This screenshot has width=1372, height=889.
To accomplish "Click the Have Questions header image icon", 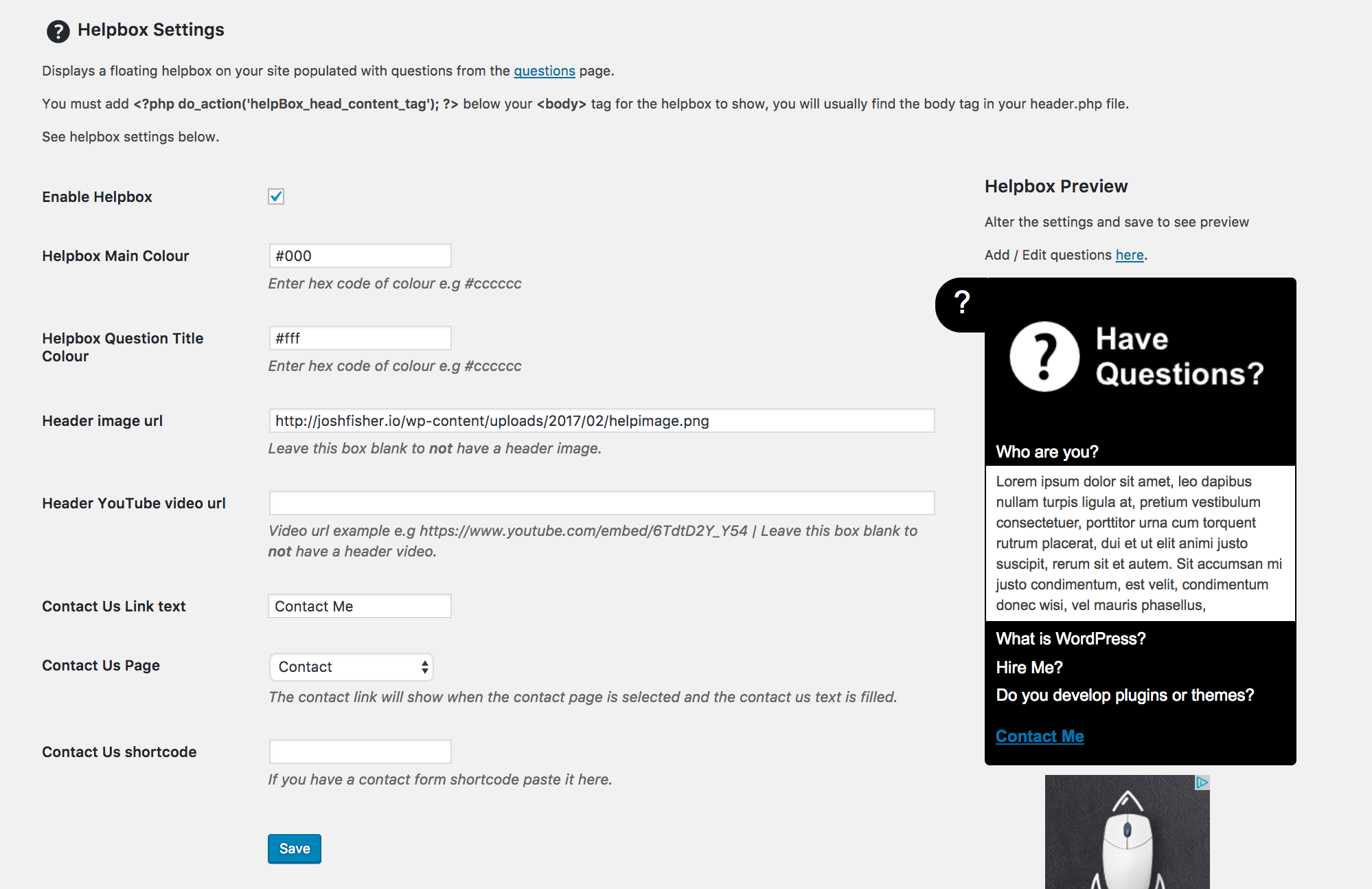I will tap(1044, 357).
